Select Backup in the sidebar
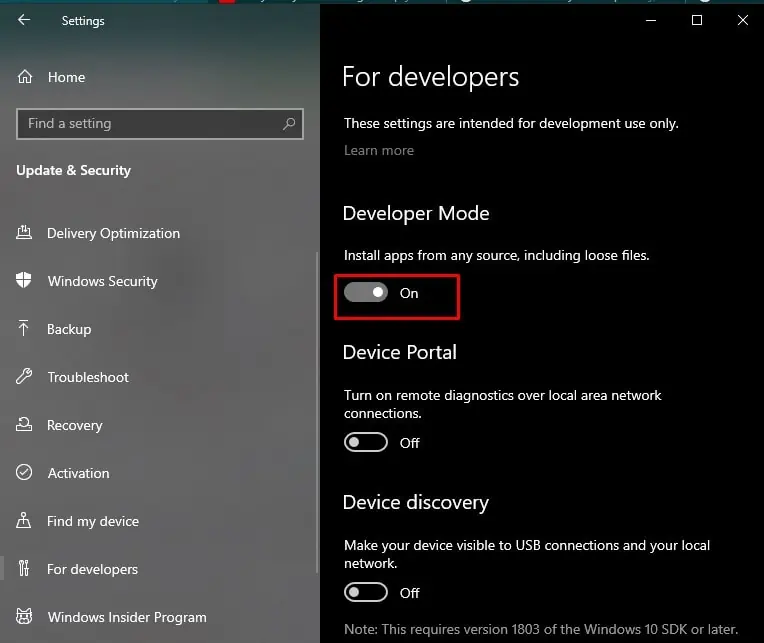The height and width of the screenshot is (643, 764). 69,330
